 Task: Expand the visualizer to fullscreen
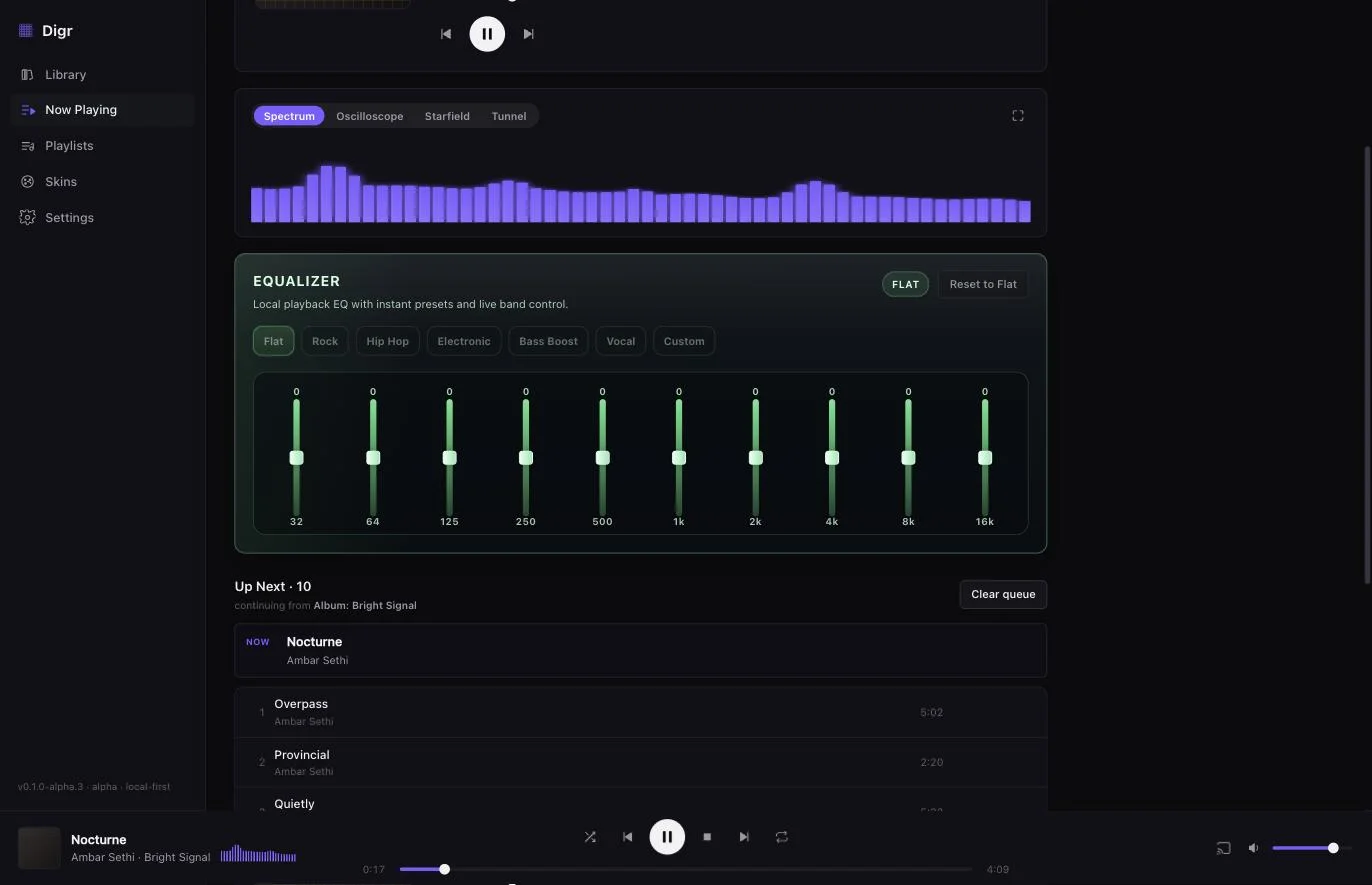[x=1018, y=116]
